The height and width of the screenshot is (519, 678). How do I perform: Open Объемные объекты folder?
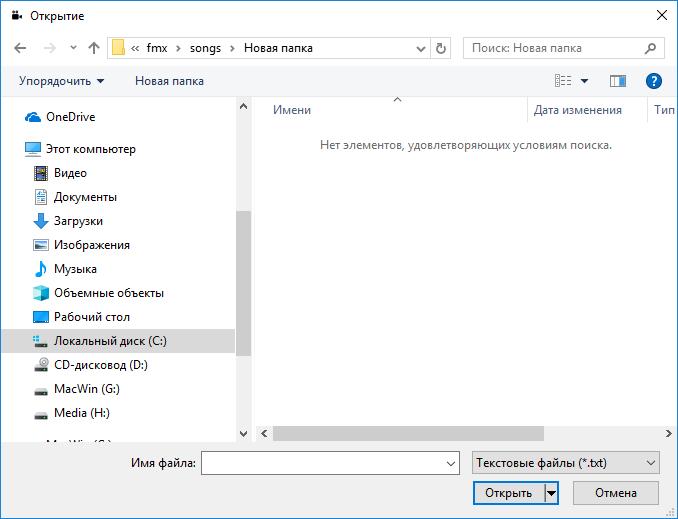[109, 293]
